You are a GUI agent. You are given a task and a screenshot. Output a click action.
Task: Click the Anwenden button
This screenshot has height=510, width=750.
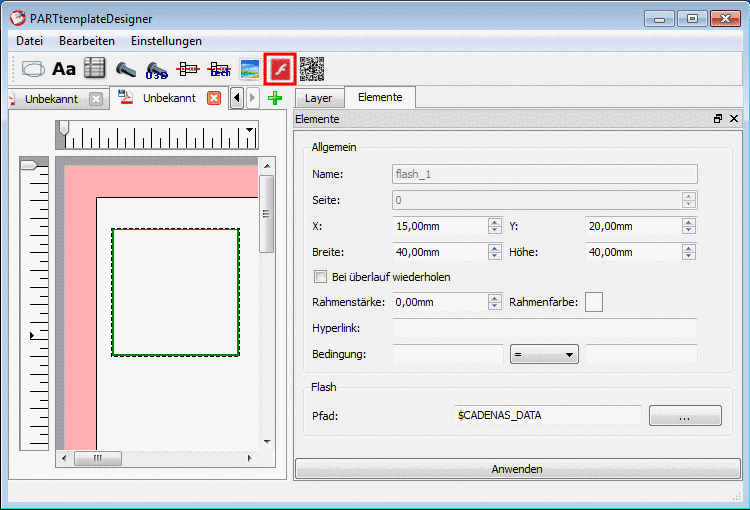point(518,469)
